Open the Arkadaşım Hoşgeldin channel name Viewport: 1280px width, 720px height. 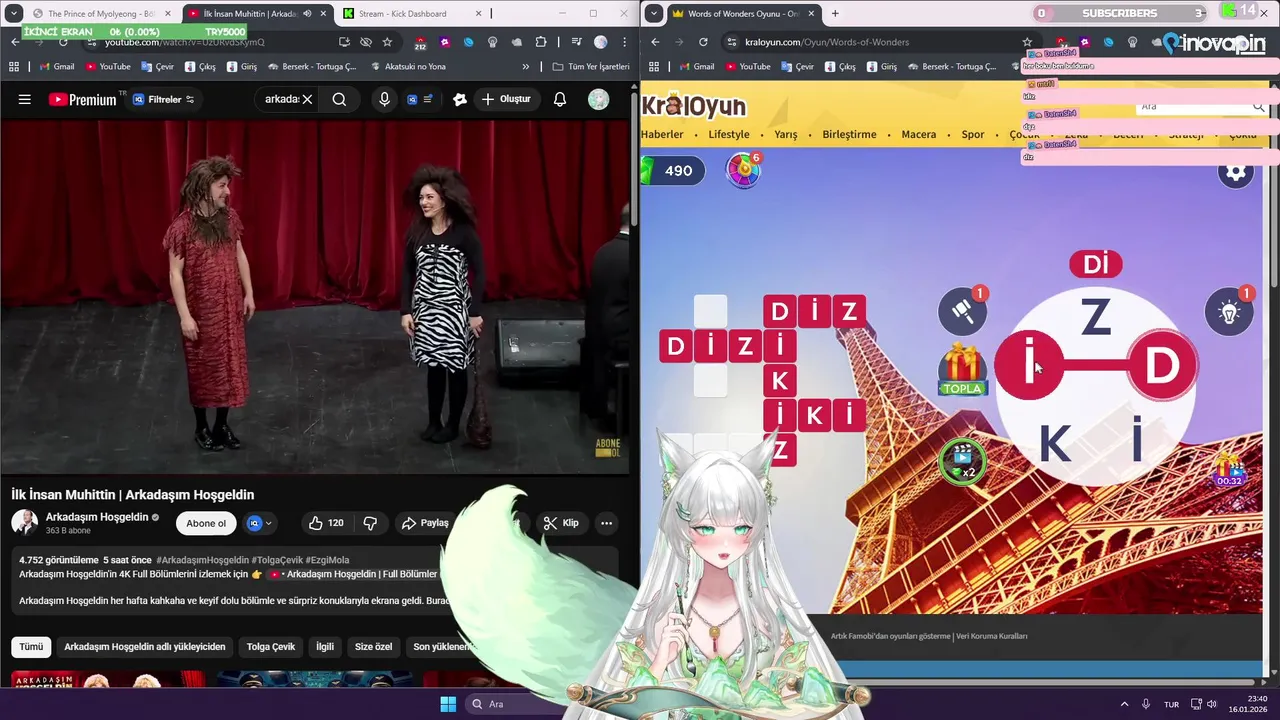pyautogui.click(x=97, y=517)
